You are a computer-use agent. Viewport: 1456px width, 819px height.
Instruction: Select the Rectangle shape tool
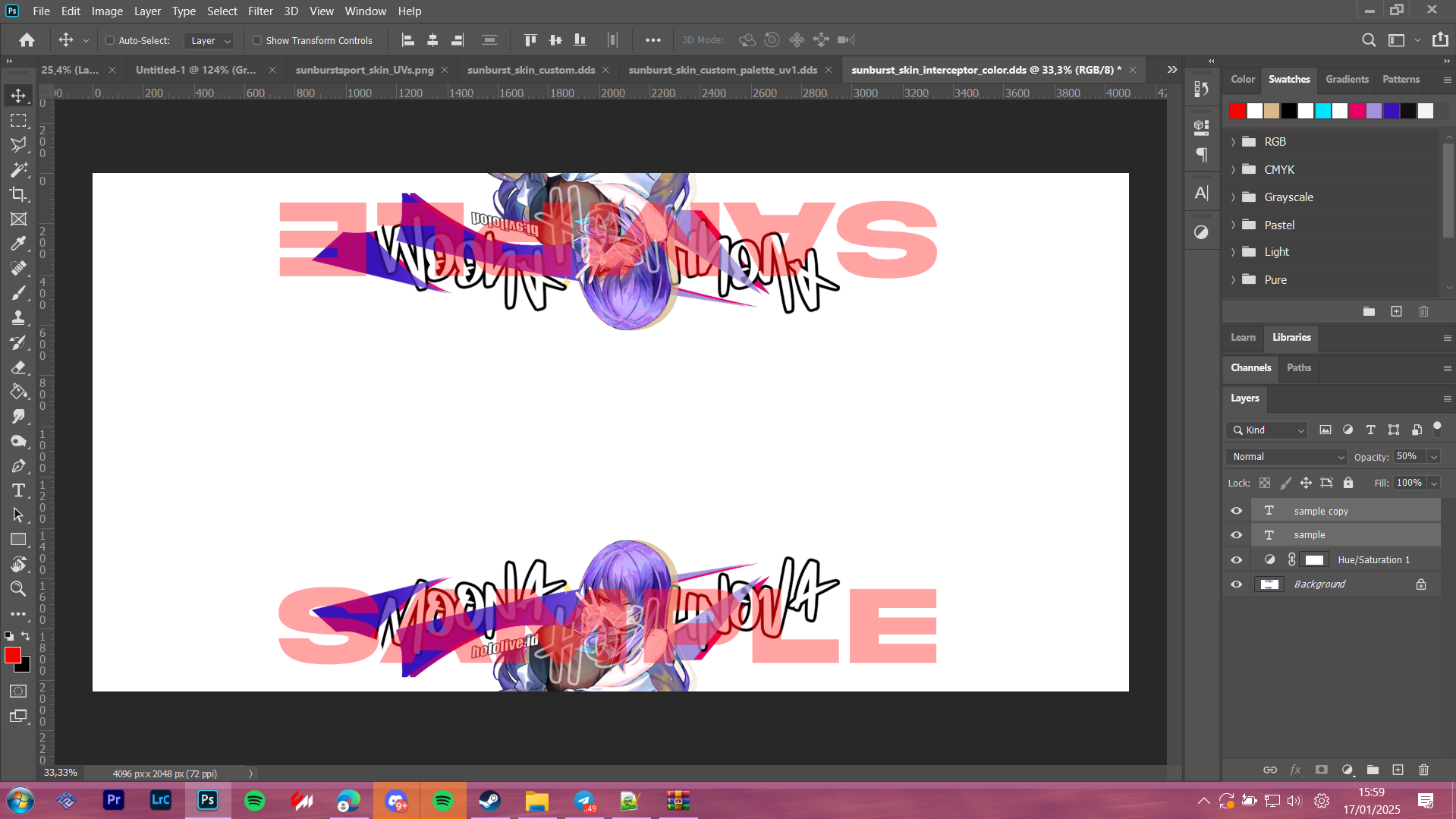(18, 540)
